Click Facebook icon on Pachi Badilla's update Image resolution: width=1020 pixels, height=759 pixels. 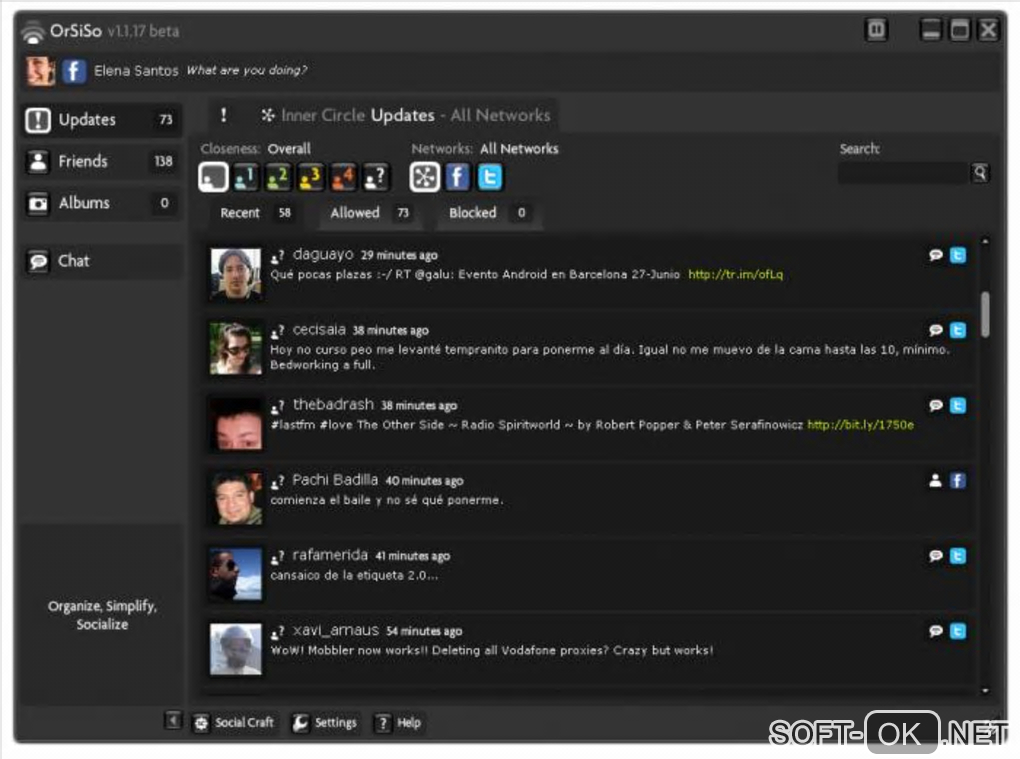(x=958, y=481)
